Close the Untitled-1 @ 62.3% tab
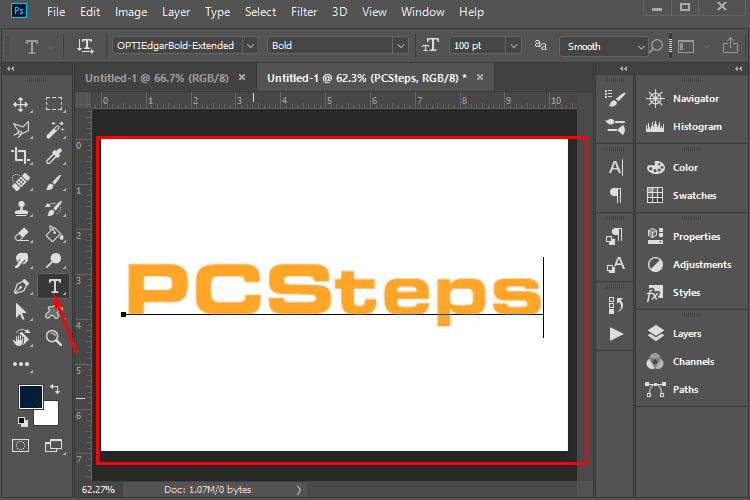 [480, 77]
